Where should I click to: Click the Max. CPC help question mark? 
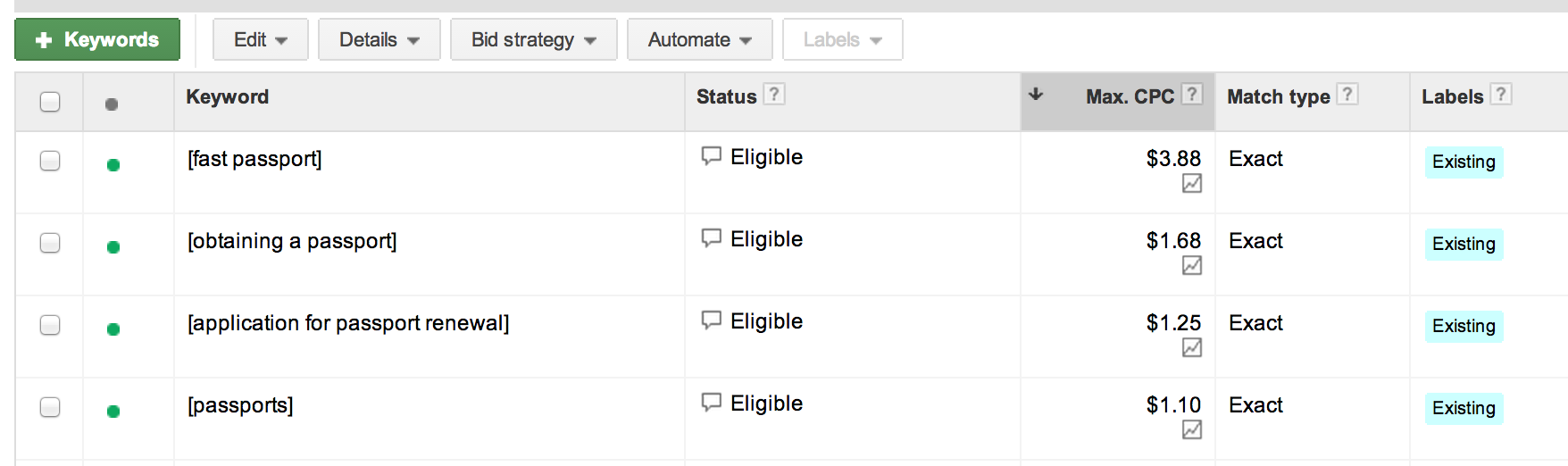click(1192, 94)
